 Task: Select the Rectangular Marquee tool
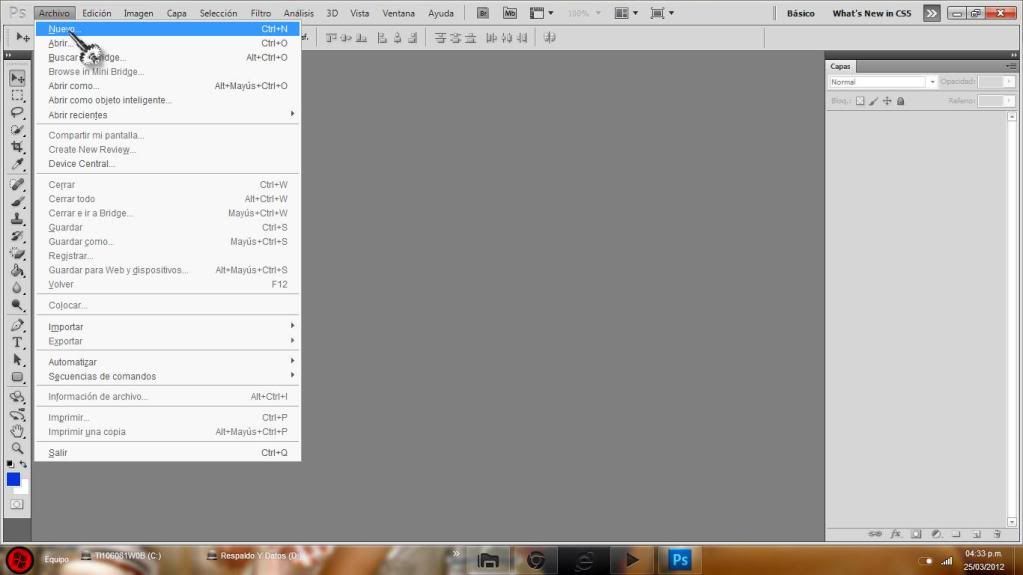[x=17, y=95]
